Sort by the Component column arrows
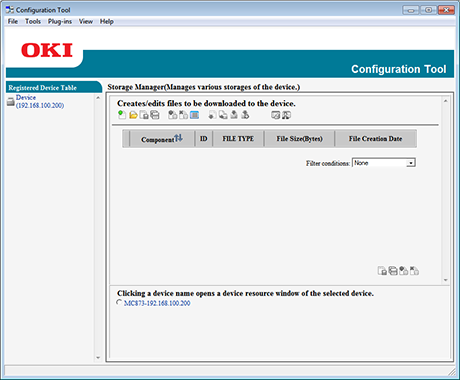Viewport: 460px width, 380px height. click(178, 138)
